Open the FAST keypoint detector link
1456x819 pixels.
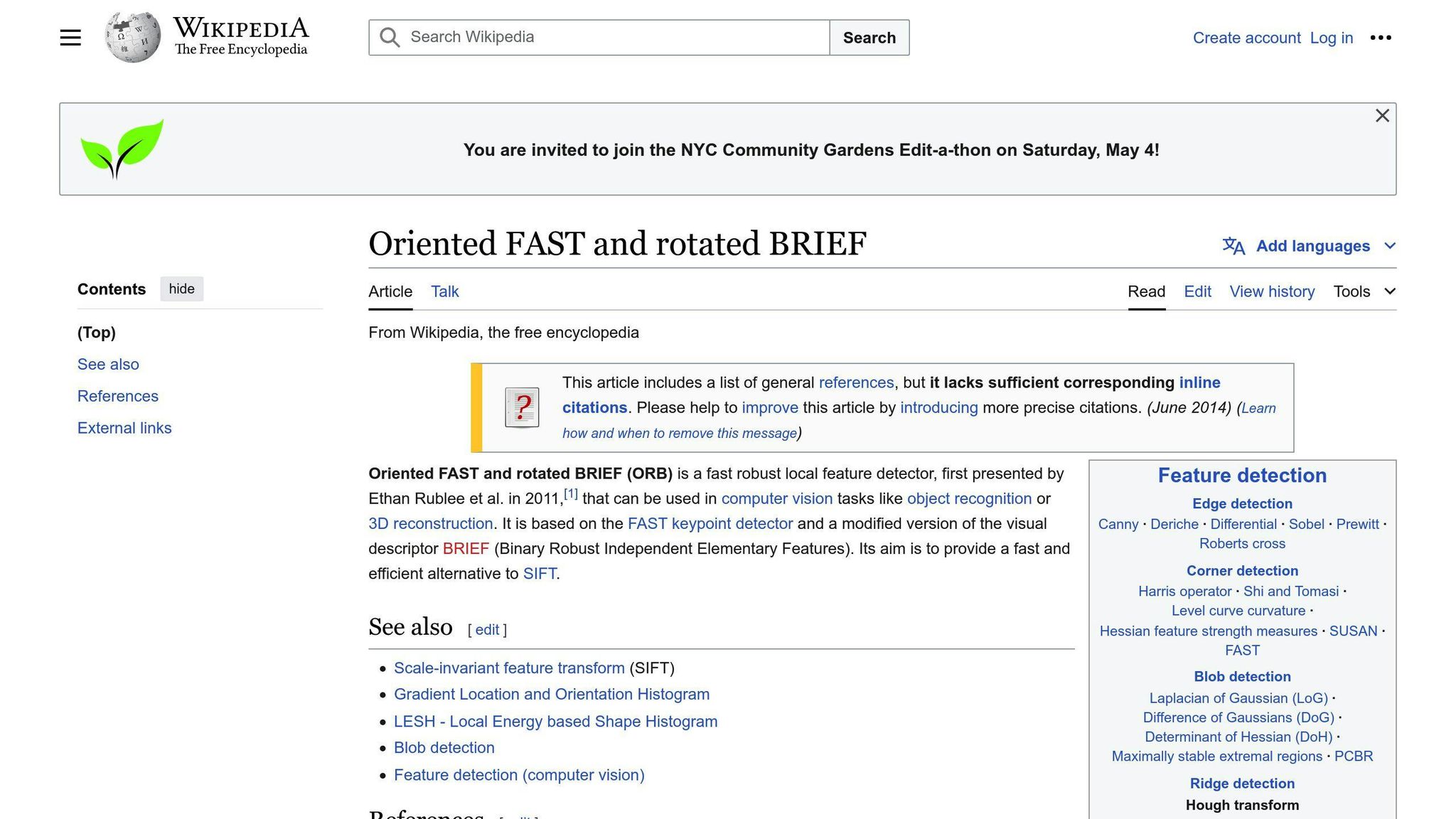pos(710,524)
